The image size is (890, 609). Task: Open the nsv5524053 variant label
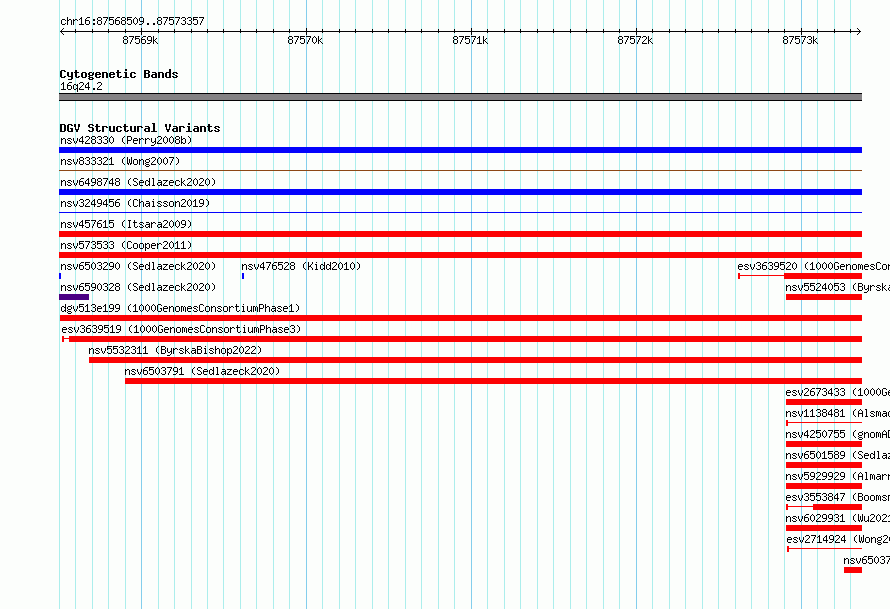(x=838, y=287)
